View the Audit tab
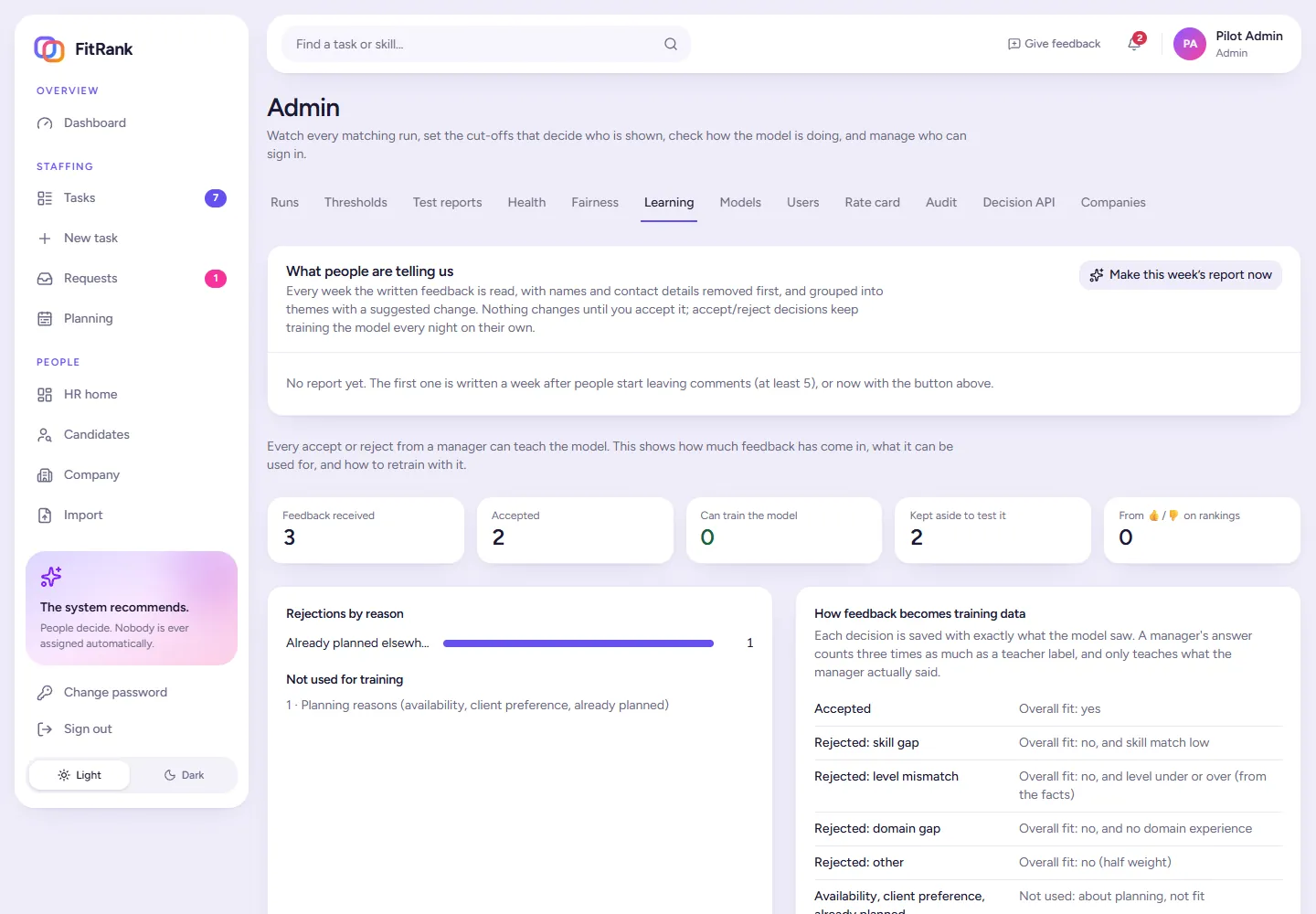The width and height of the screenshot is (1316, 914). 941,203
